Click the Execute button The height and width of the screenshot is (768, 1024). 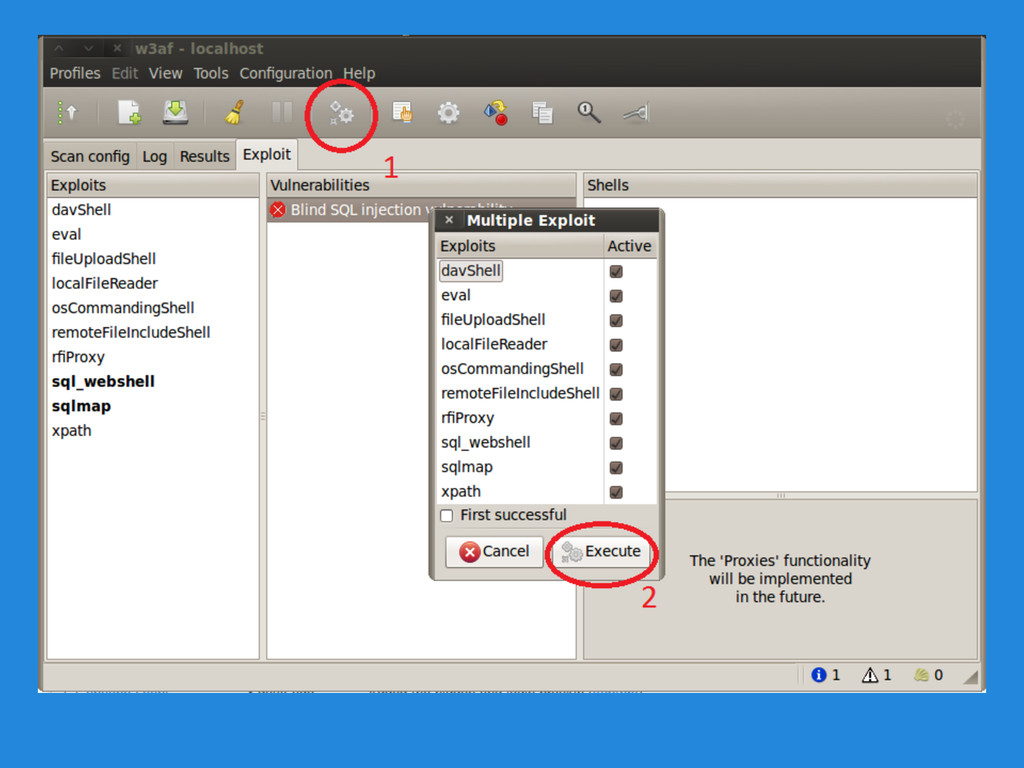point(601,552)
